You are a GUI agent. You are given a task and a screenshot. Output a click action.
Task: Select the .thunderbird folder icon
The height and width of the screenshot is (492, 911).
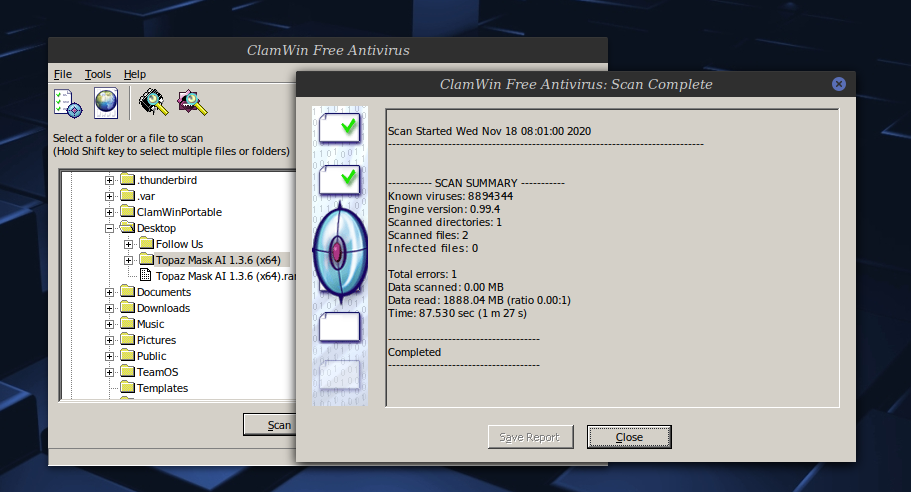(x=128, y=179)
